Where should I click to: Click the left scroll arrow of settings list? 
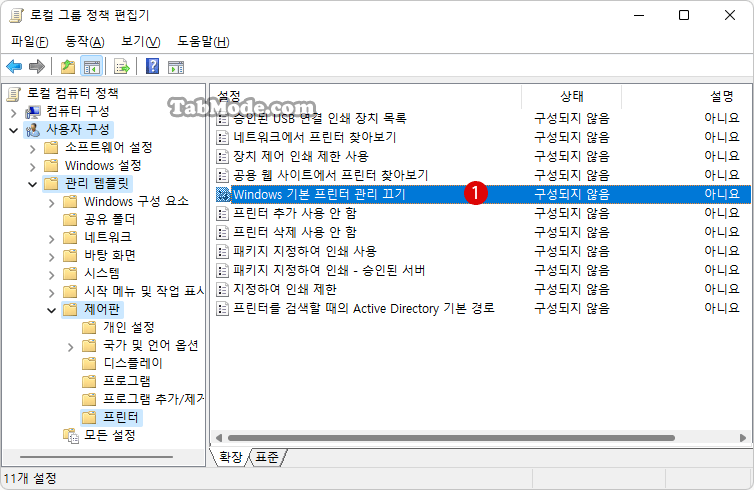tap(219, 438)
